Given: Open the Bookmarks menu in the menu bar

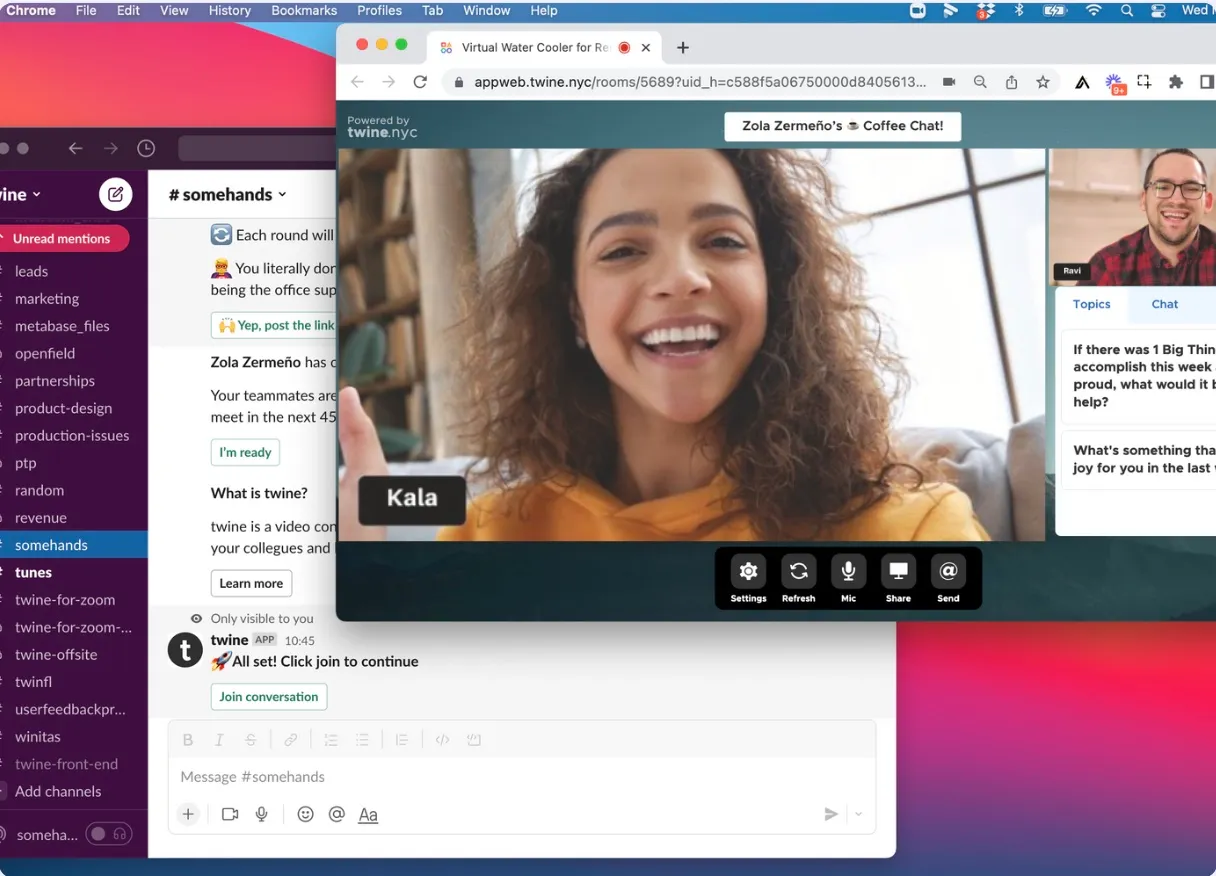Looking at the screenshot, I should (x=304, y=10).
